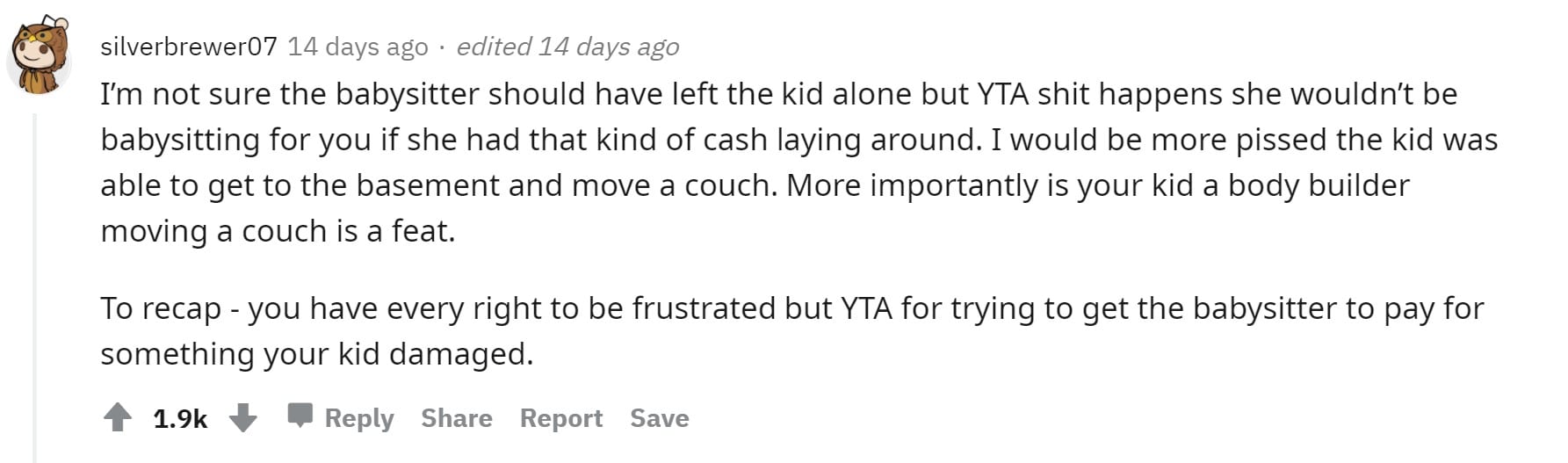Click the 1.9k vote score

click(180, 419)
